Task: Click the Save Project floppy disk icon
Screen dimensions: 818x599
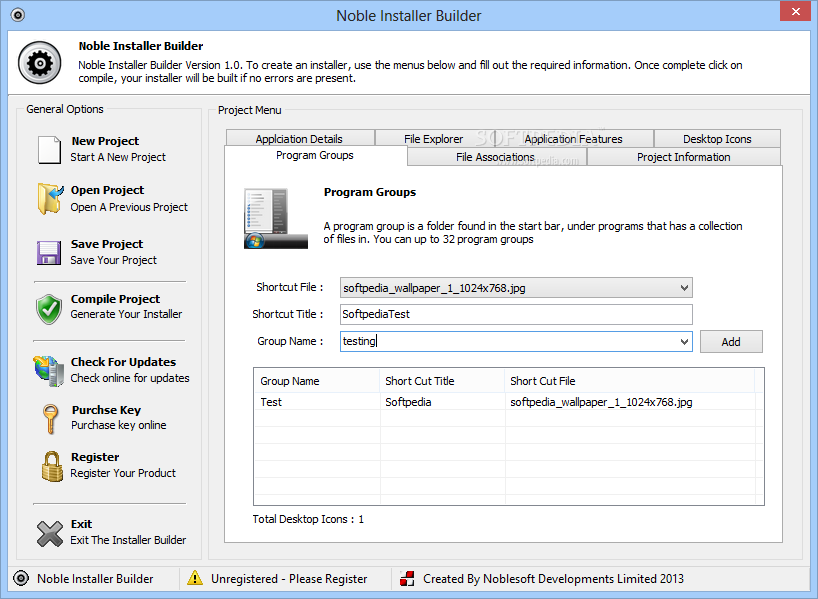Action: [49, 253]
